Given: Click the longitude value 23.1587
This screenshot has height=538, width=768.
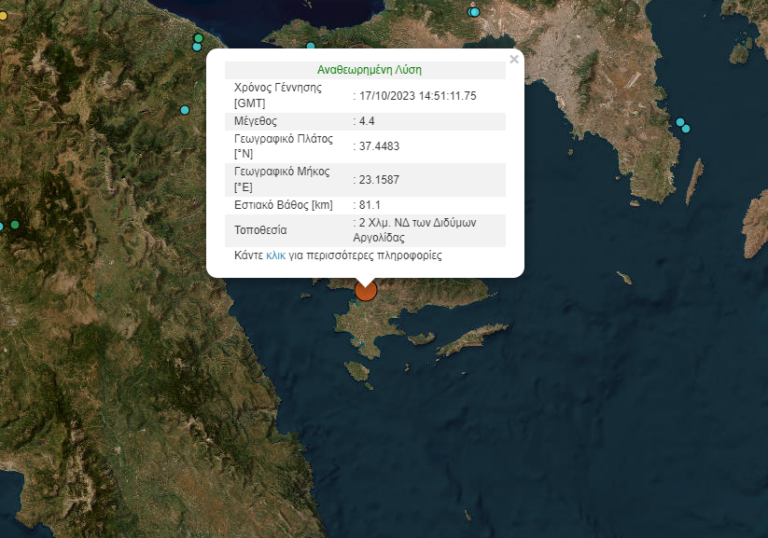Looking at the screenshot, I should click(x=379, y=180).
